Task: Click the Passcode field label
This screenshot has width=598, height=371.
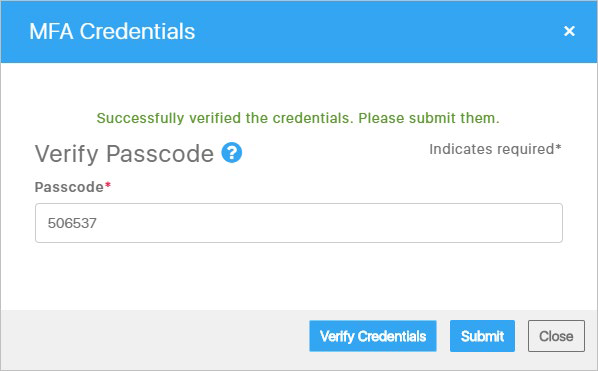Action: 69,187
